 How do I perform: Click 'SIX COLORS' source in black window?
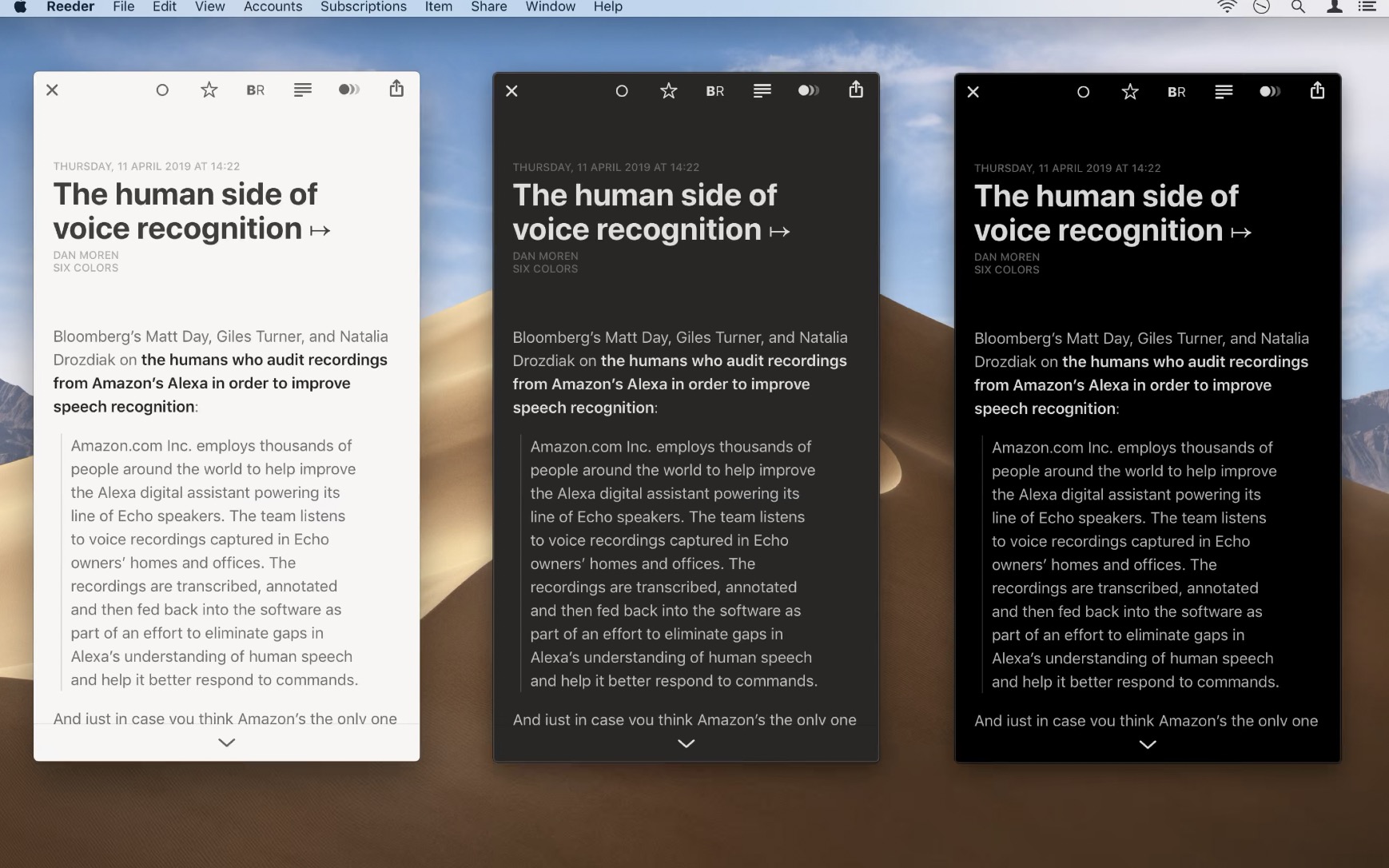point(1007,270)
